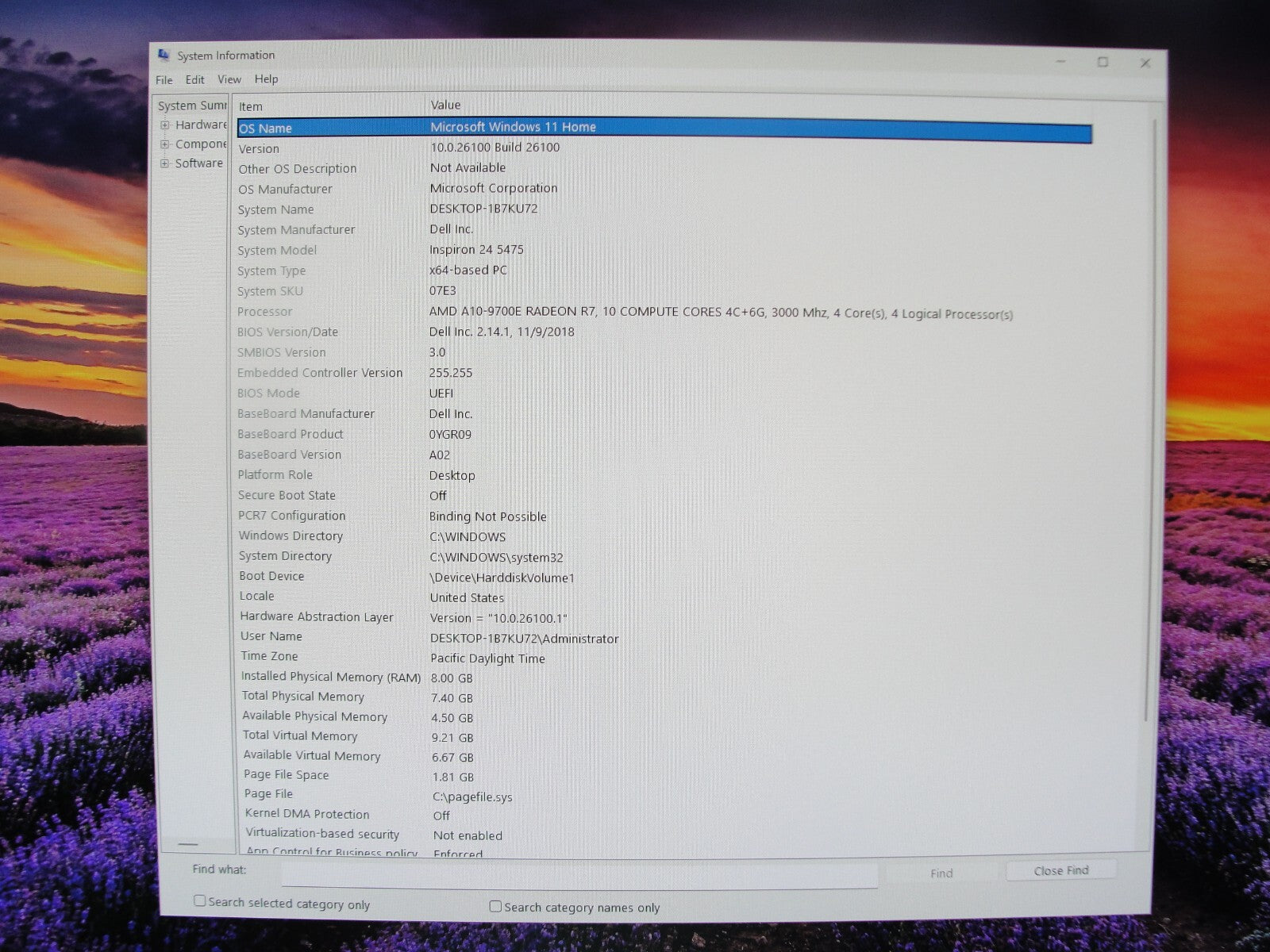Select System Summary in the tree
Screen dimensions: 1270x952
coord(192,106)
